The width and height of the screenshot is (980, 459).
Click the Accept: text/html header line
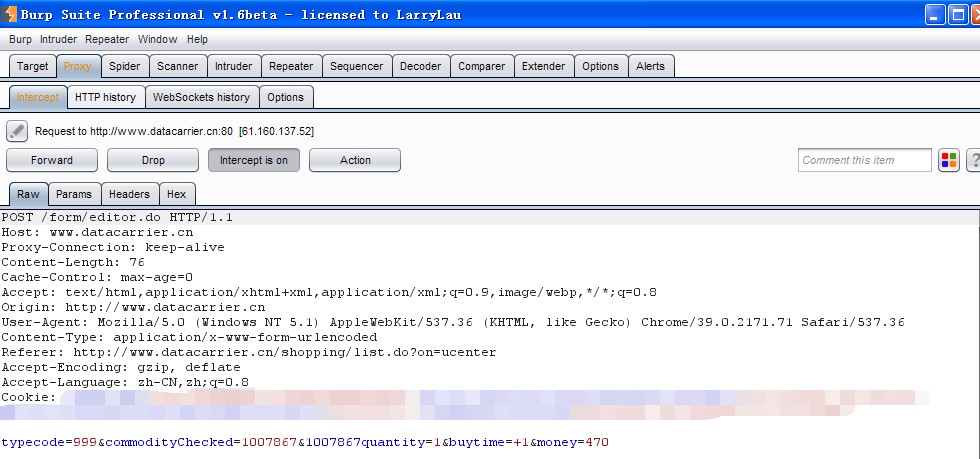[x=329, y=293]
